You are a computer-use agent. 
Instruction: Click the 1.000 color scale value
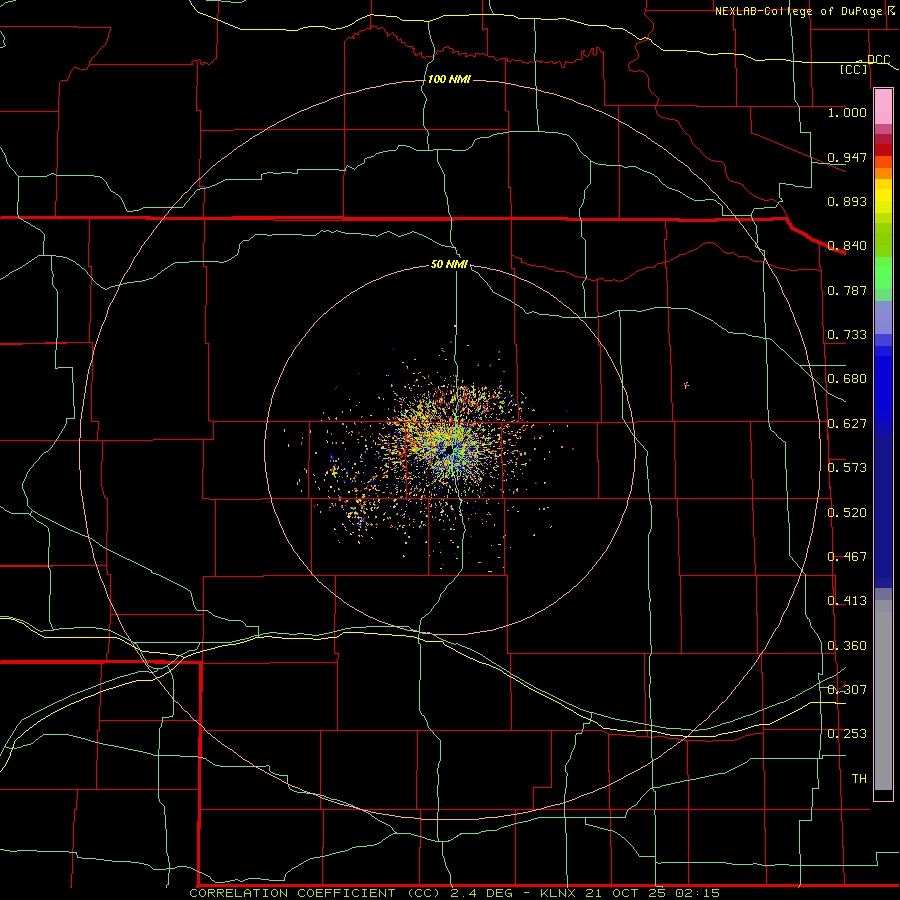pos(847,112)
